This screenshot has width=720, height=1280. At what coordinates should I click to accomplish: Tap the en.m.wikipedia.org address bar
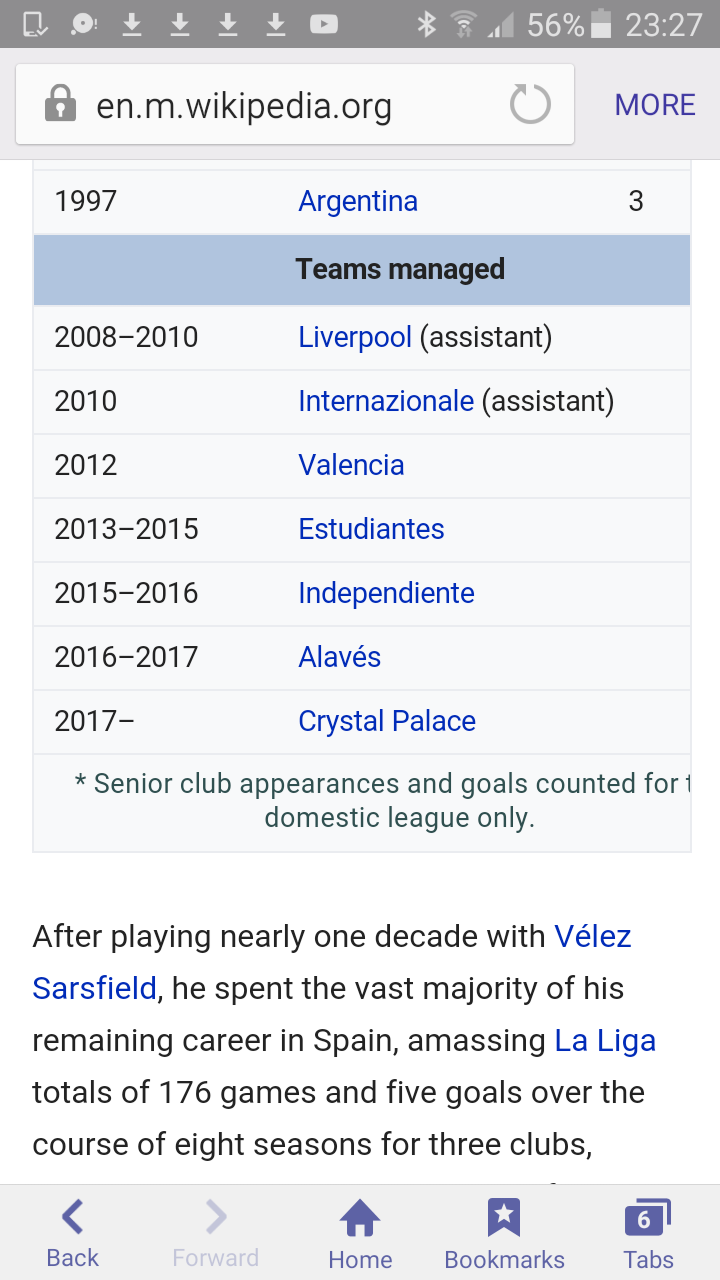click(x=244, y=106)
